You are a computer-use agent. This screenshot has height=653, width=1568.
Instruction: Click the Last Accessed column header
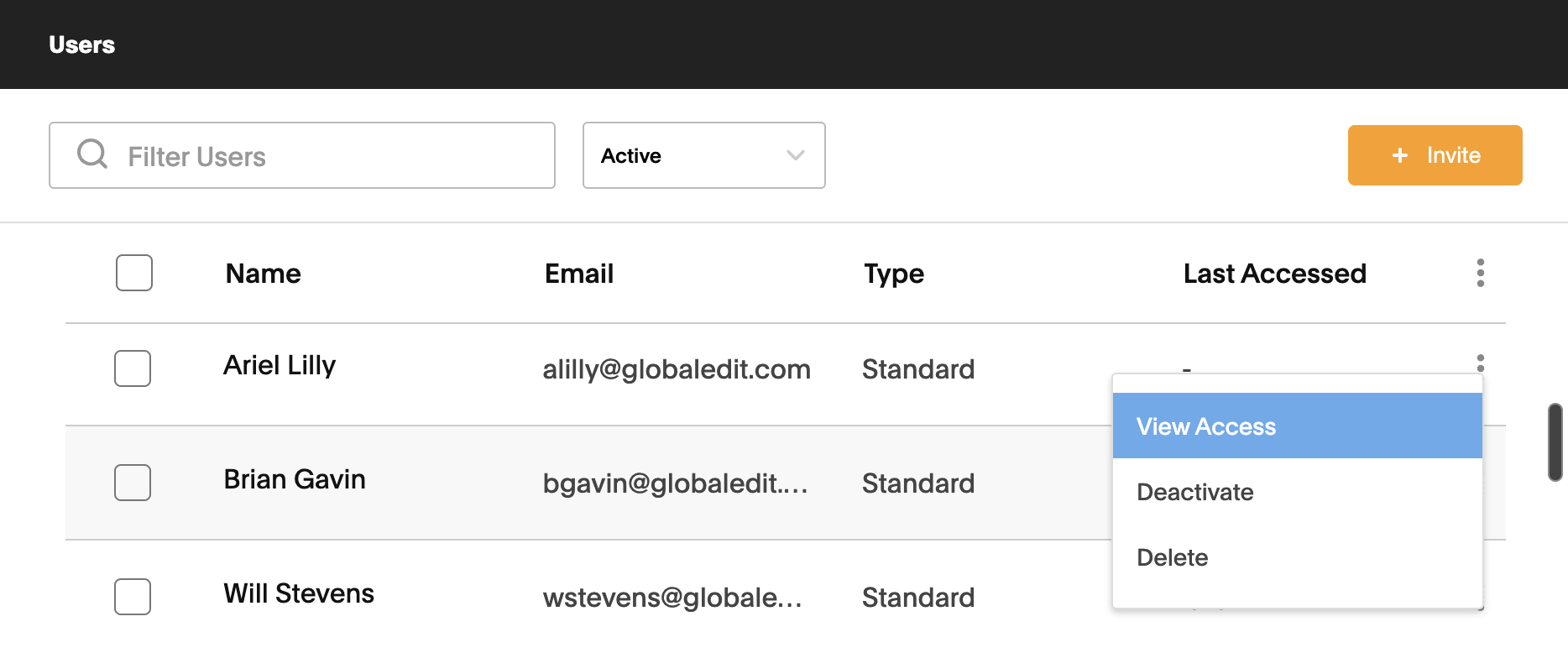1275,274
